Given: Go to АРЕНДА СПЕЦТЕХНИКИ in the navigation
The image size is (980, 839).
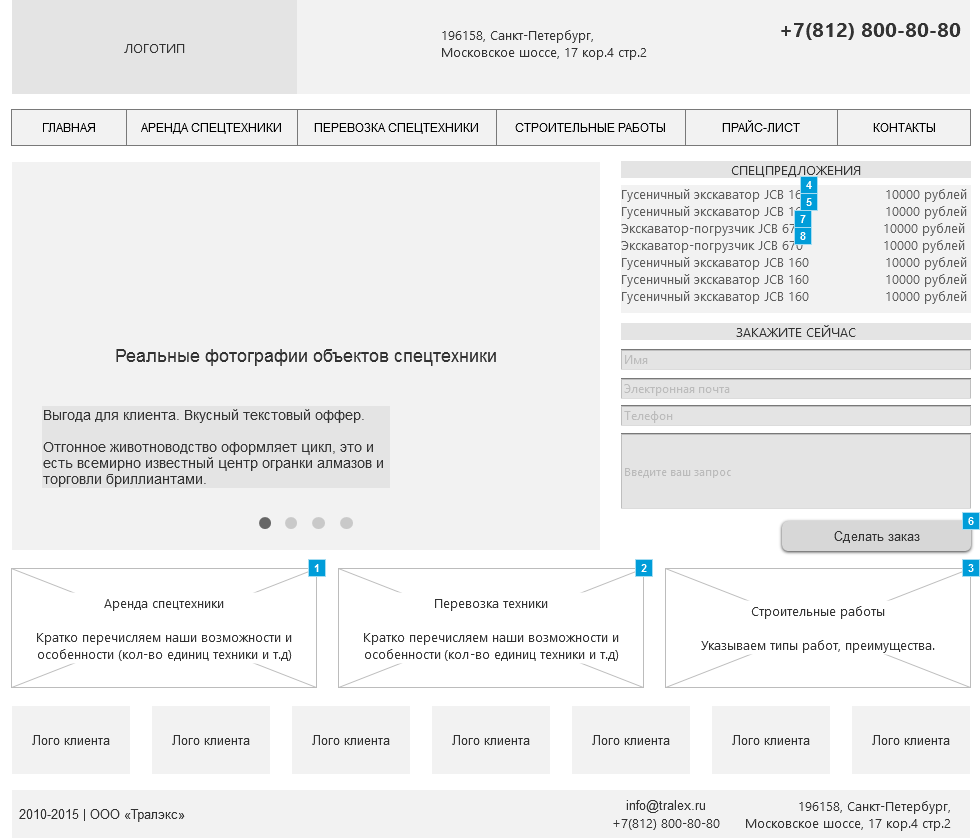Looking at the screenshot, I should coord(211,128).
